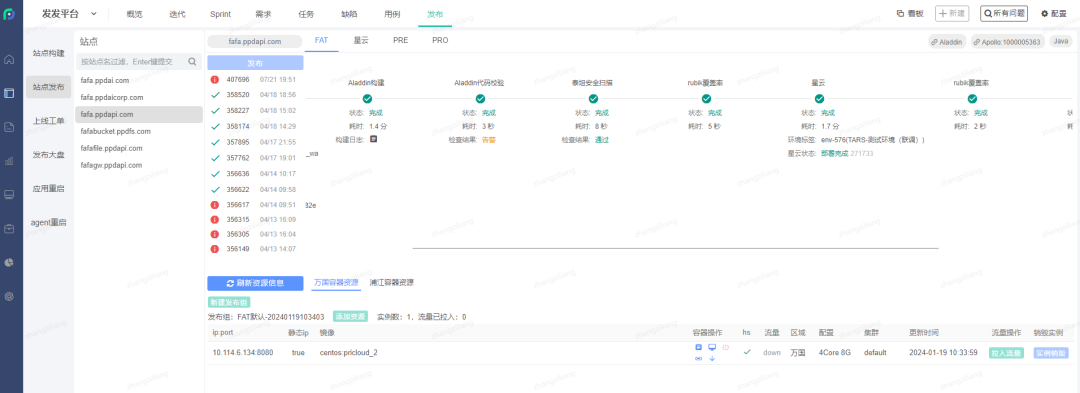Switch to the 星云 environment tab
Screen dimensions: 1080x393
pyautogui.click(x=361, y=41)
